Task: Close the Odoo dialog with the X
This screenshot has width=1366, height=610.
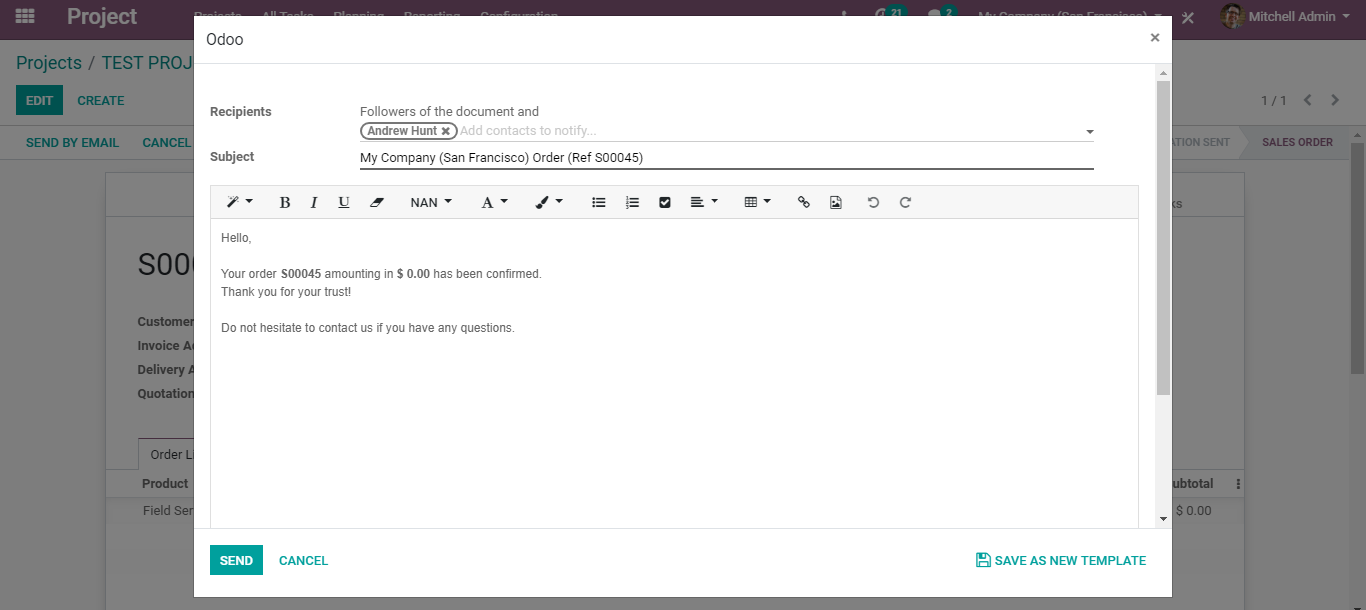Action: 1155,38
